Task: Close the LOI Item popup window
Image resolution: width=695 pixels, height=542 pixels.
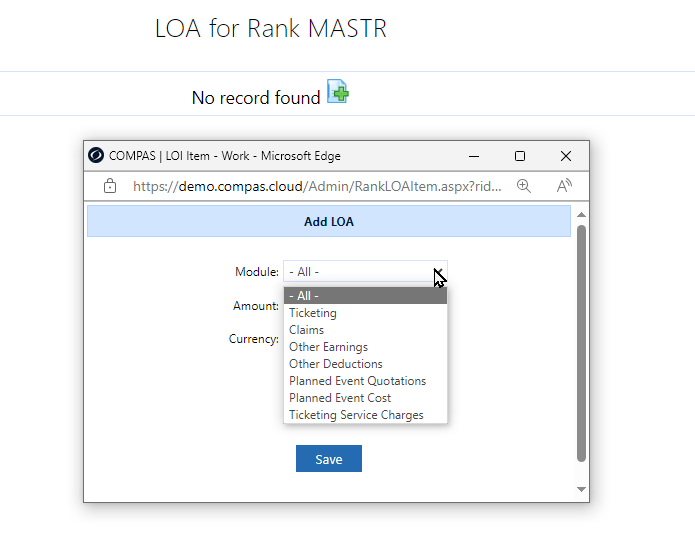Action: 566,156
